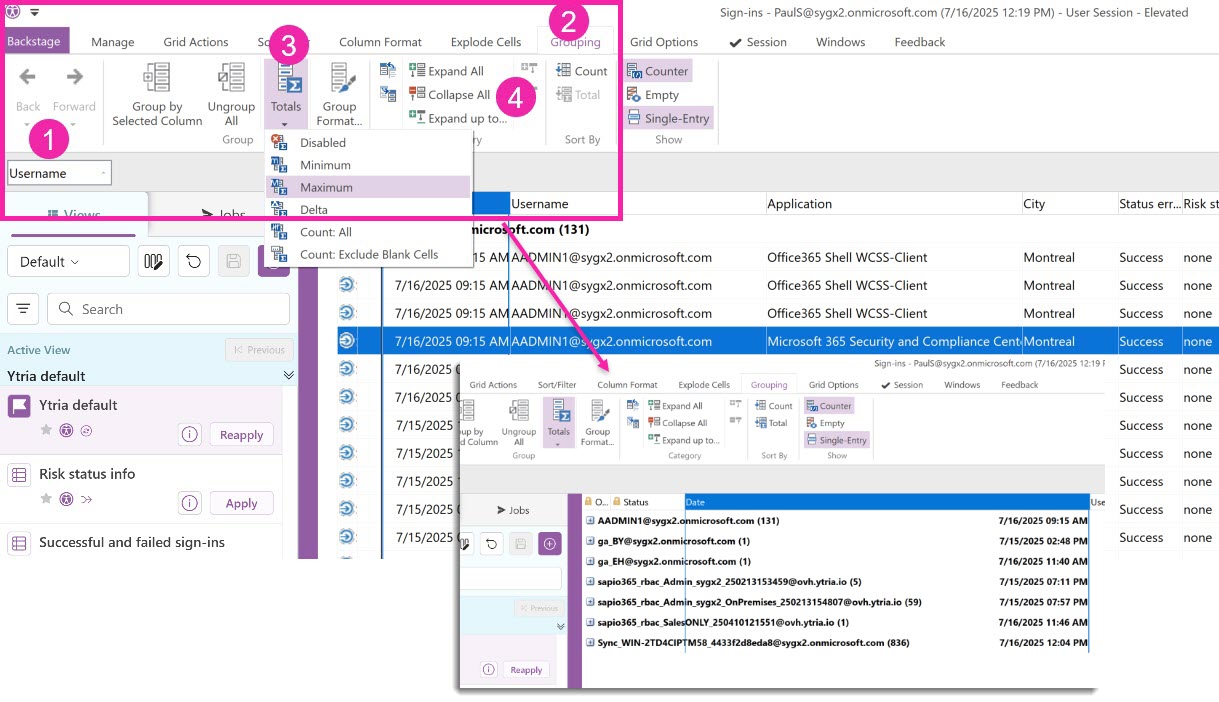The height and width of the screenshot is (702, 1219).
Task: Click the Search views input field
Action: click(x=168, y=309)
